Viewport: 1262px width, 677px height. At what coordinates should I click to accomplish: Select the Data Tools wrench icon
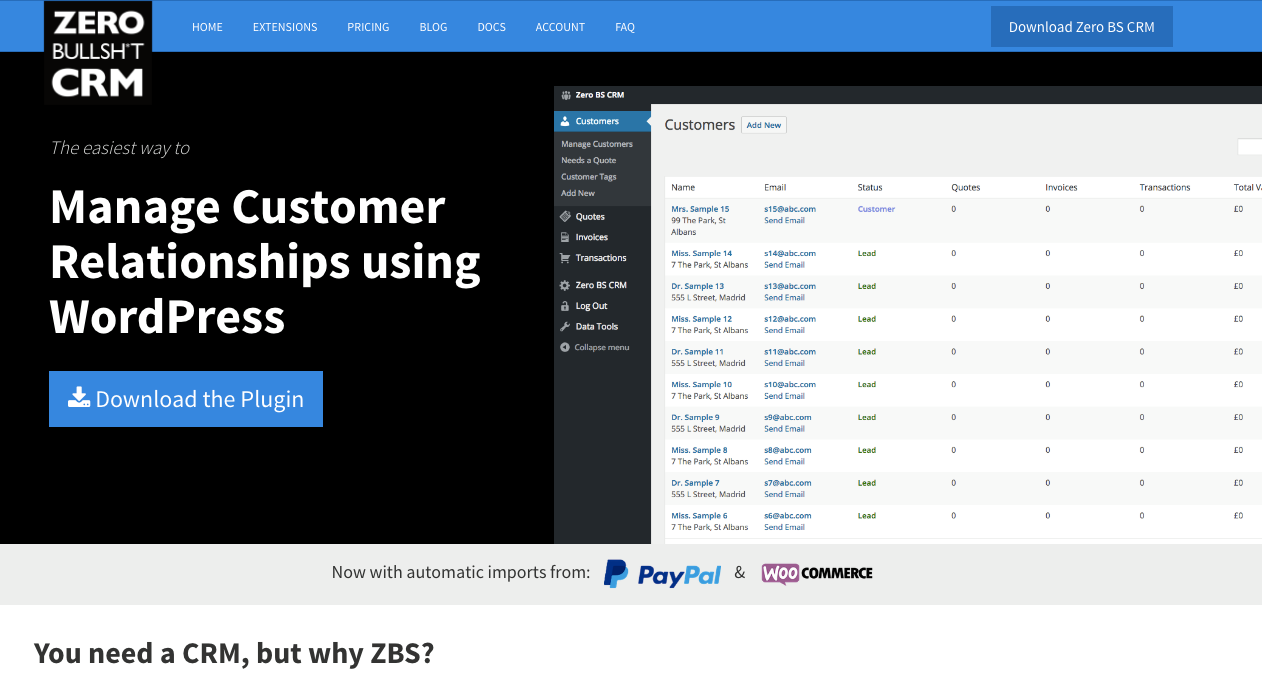click(565, 326)
